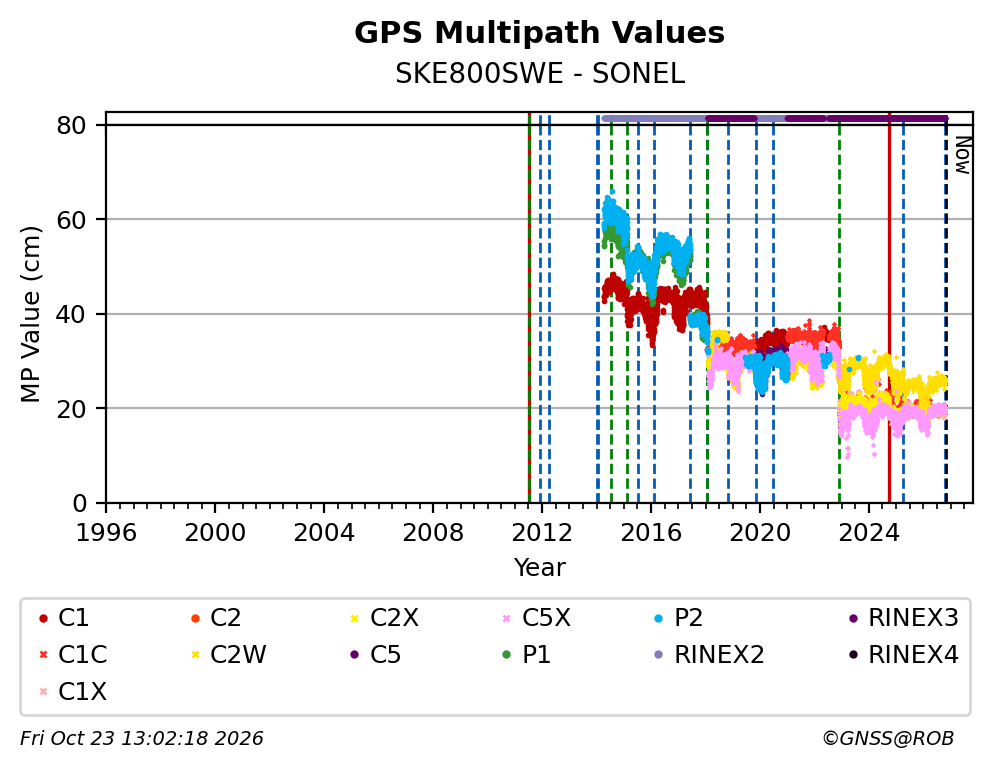This screenshot has width=992, height=769.
Task: Click the RINEX4 legend entry
Action: point(903,655)
